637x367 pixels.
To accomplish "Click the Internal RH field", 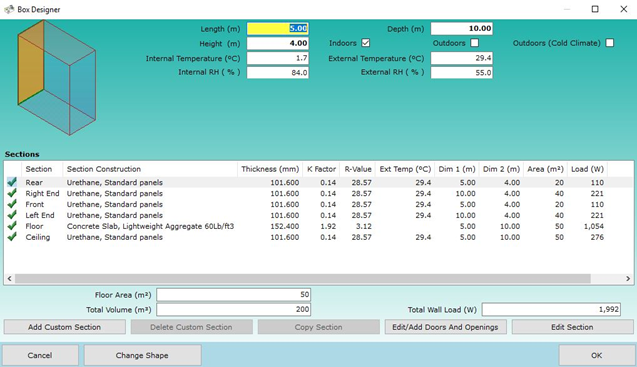I will point(278,73).
